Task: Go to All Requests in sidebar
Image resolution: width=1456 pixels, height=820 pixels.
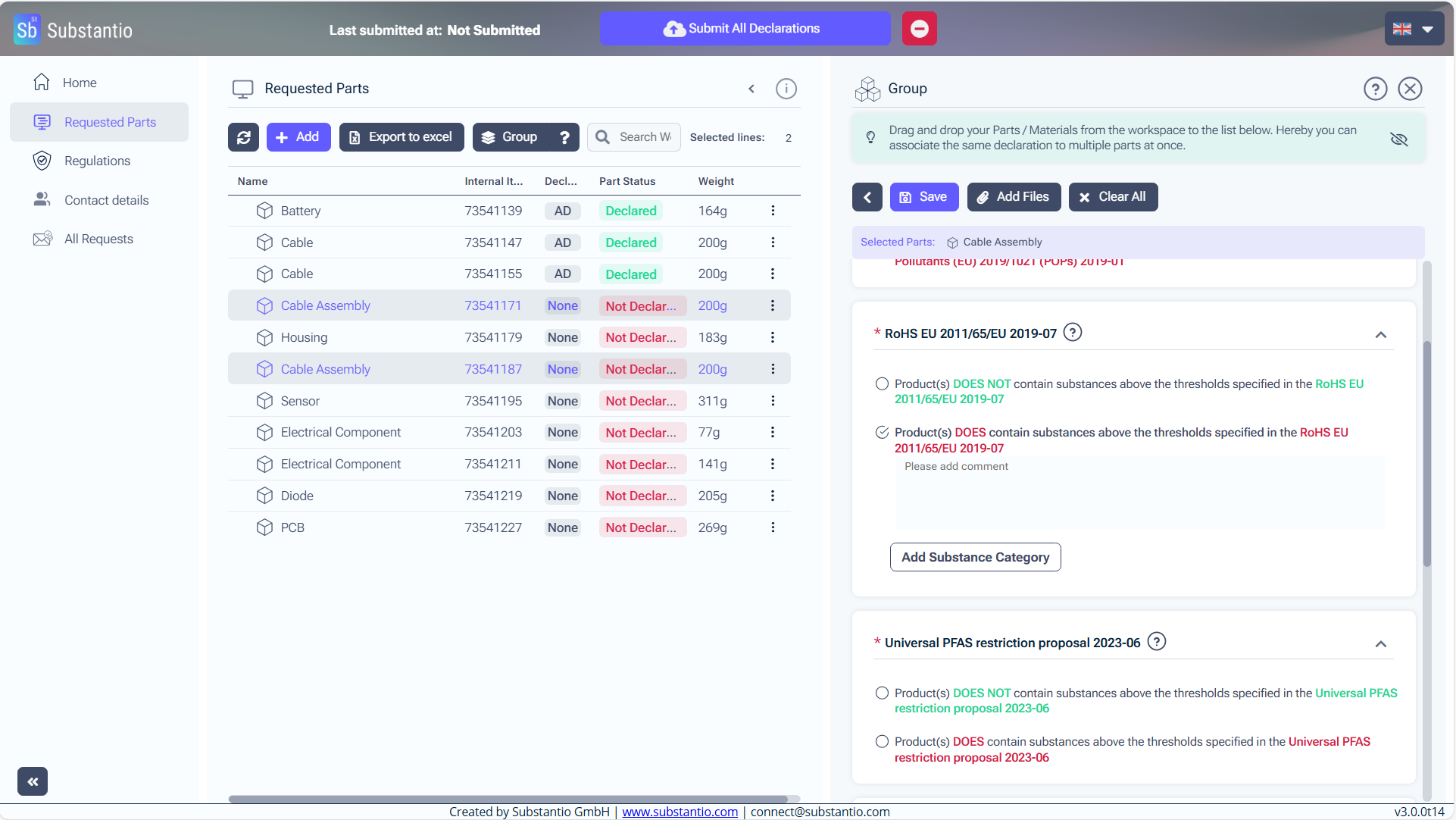Action: point(98,239)
